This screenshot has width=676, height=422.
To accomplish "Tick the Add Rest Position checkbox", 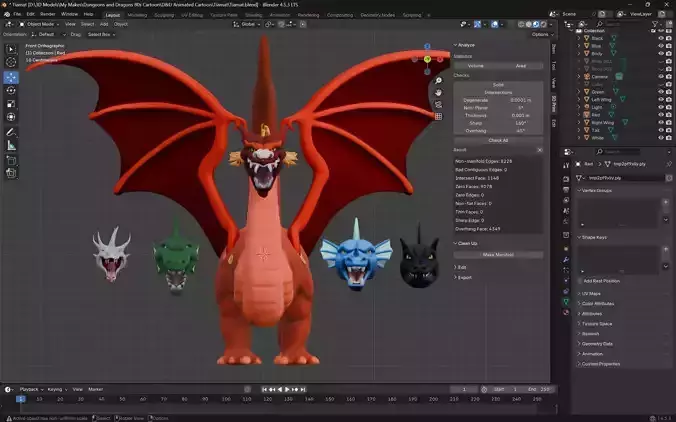I will coord(580,281).
